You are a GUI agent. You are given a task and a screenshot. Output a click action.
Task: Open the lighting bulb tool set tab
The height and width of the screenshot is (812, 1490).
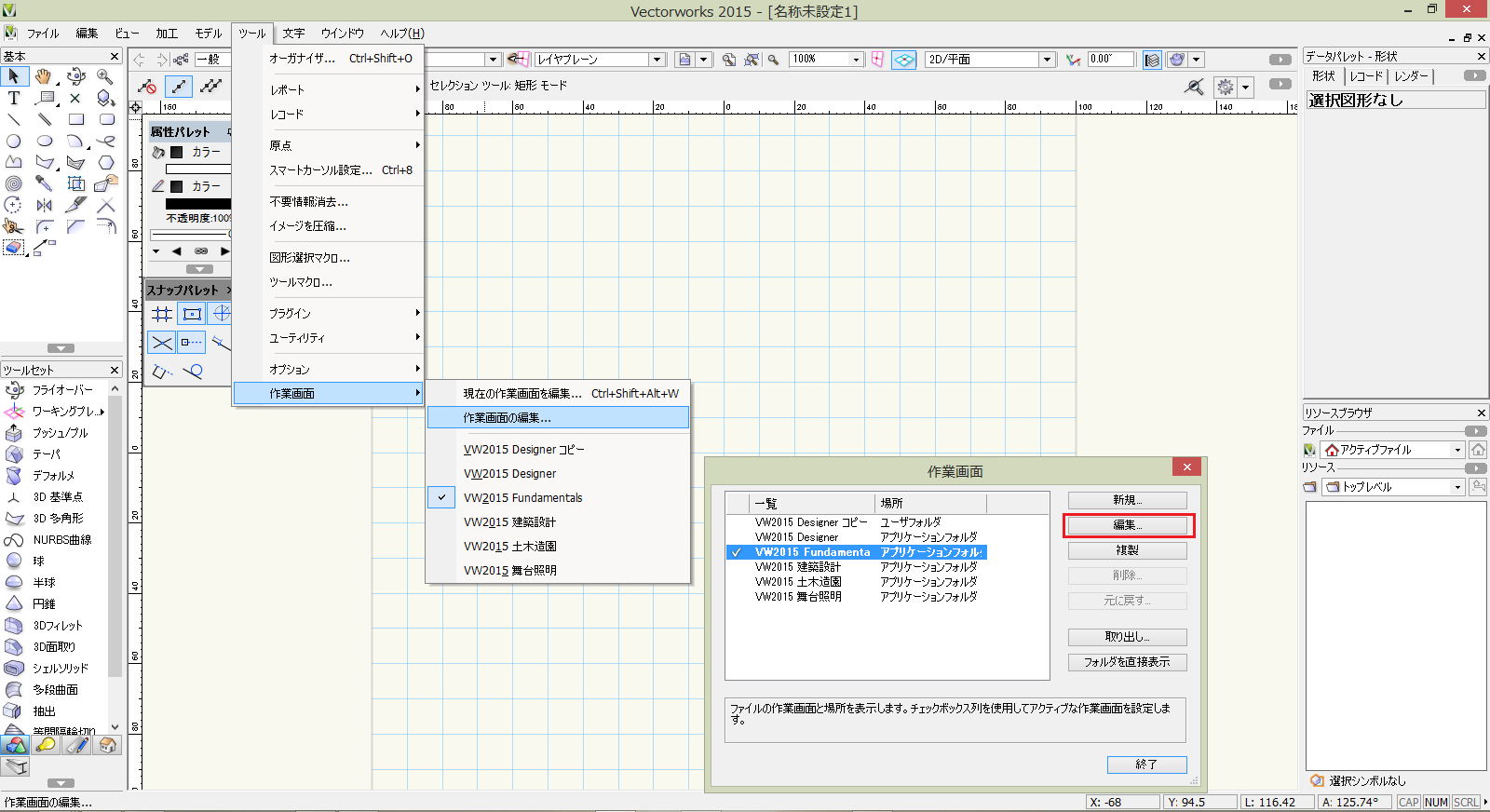pos(46,745)
